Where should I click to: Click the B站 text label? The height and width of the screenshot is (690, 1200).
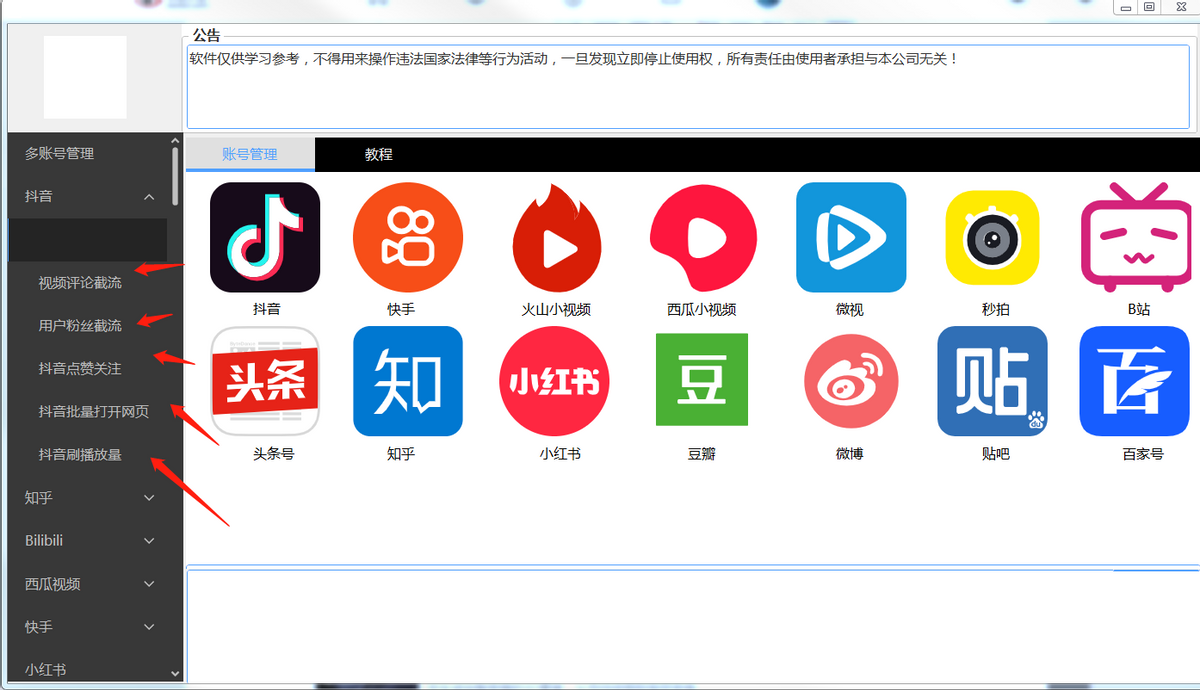tap(1139, 310)
